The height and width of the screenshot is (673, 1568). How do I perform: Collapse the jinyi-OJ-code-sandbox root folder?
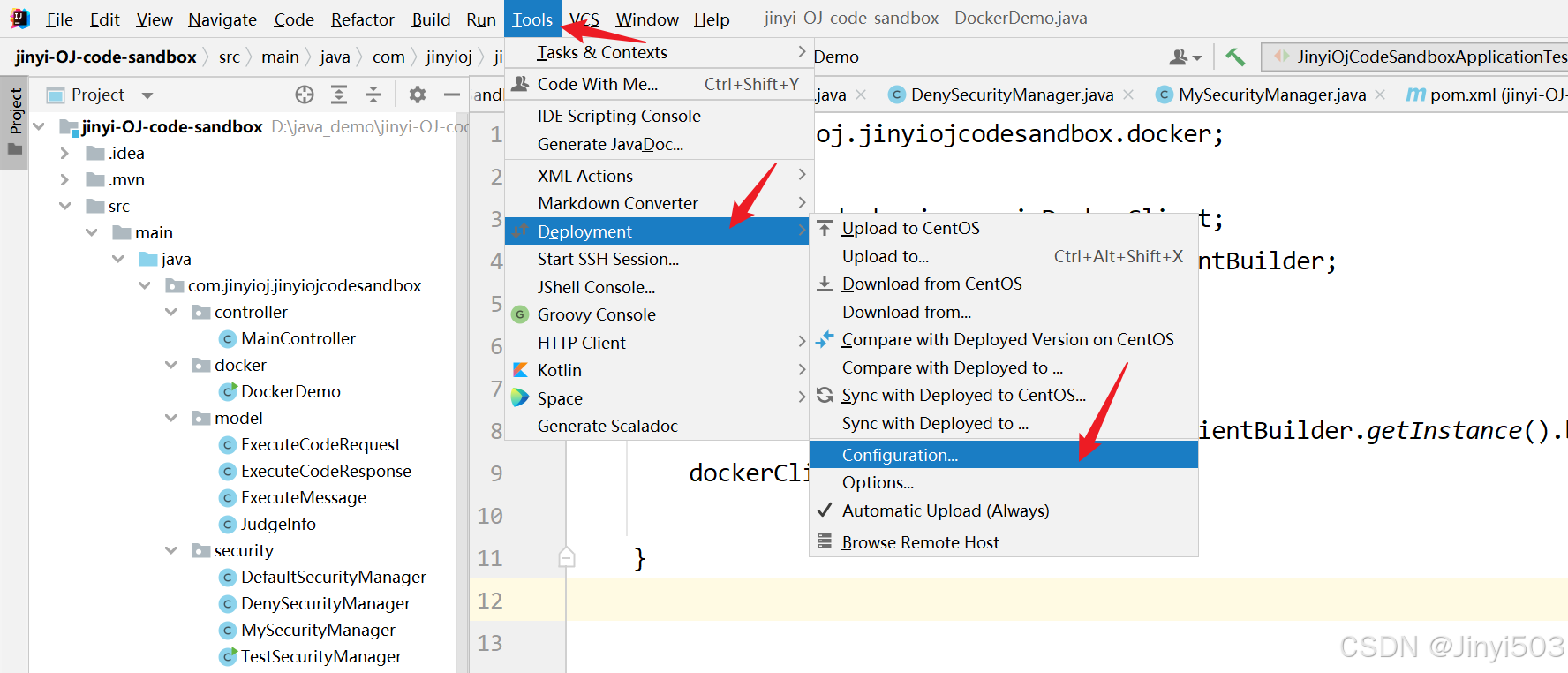tap(39, 126)
